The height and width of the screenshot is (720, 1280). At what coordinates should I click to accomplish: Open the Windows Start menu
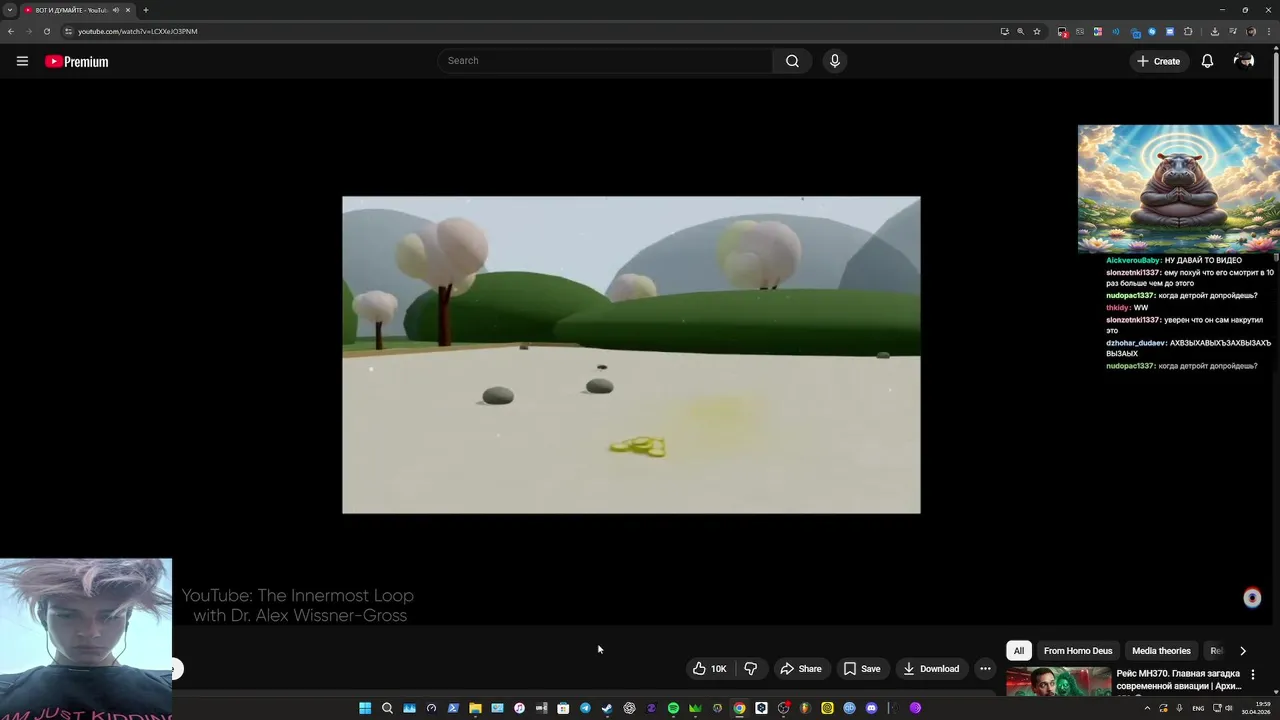click(x=365, y=708)
